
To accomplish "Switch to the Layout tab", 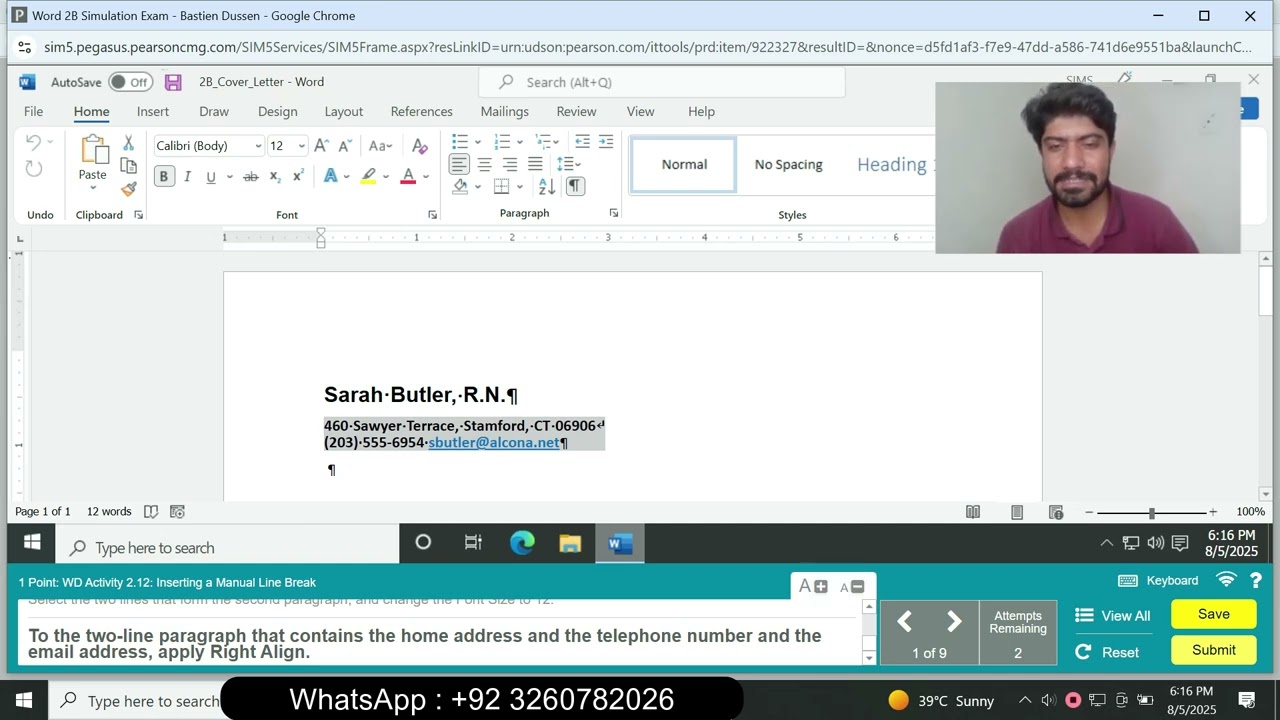I will 343,111.
